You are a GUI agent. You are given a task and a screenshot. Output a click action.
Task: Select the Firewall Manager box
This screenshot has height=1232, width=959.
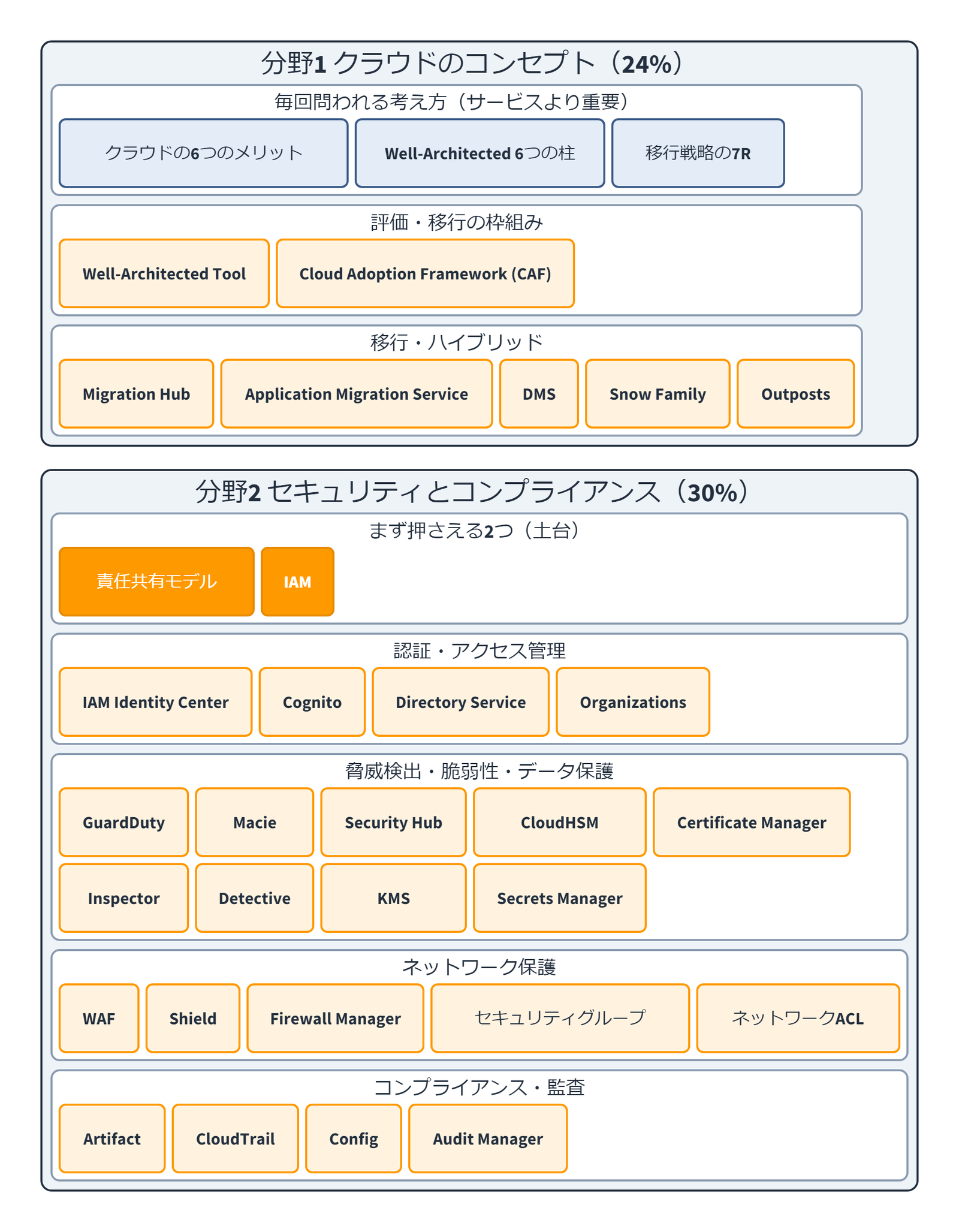pyautogui.click(x=335, y=1018)
